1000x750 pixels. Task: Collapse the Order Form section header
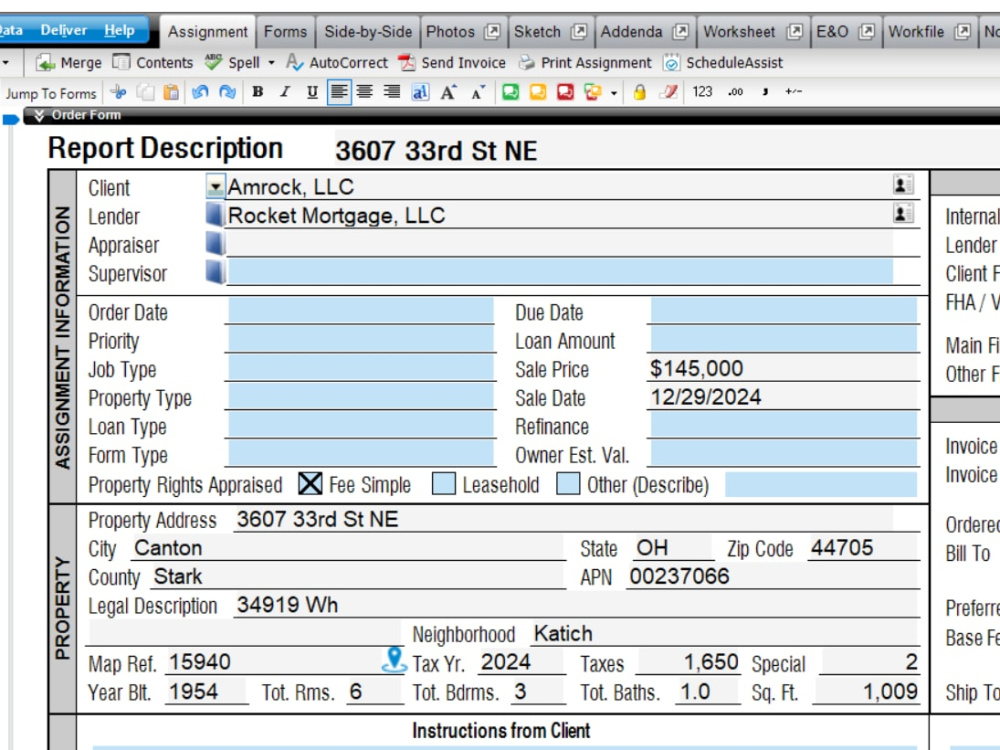[x=39, y=115]
